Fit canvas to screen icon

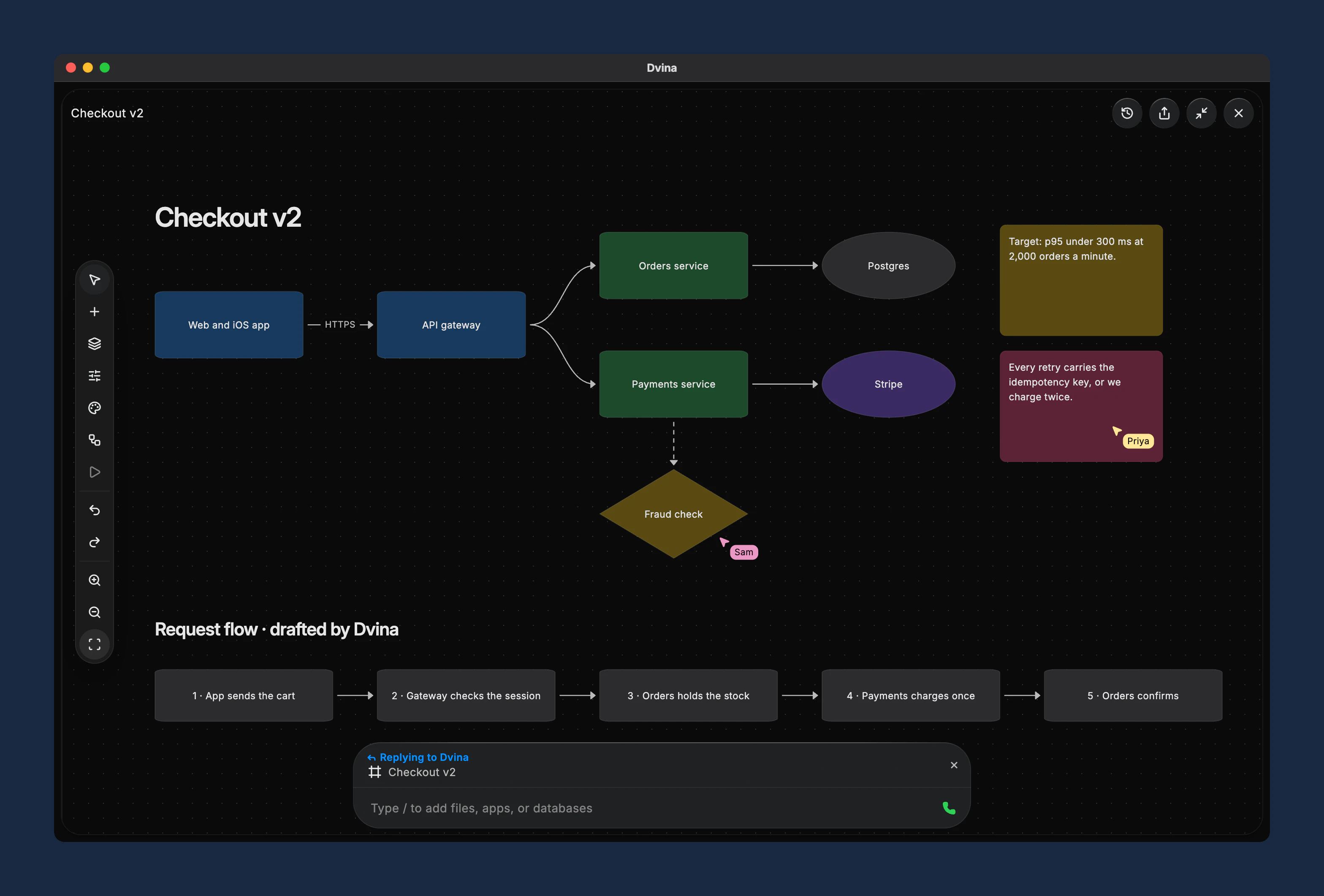click(95, 644)
